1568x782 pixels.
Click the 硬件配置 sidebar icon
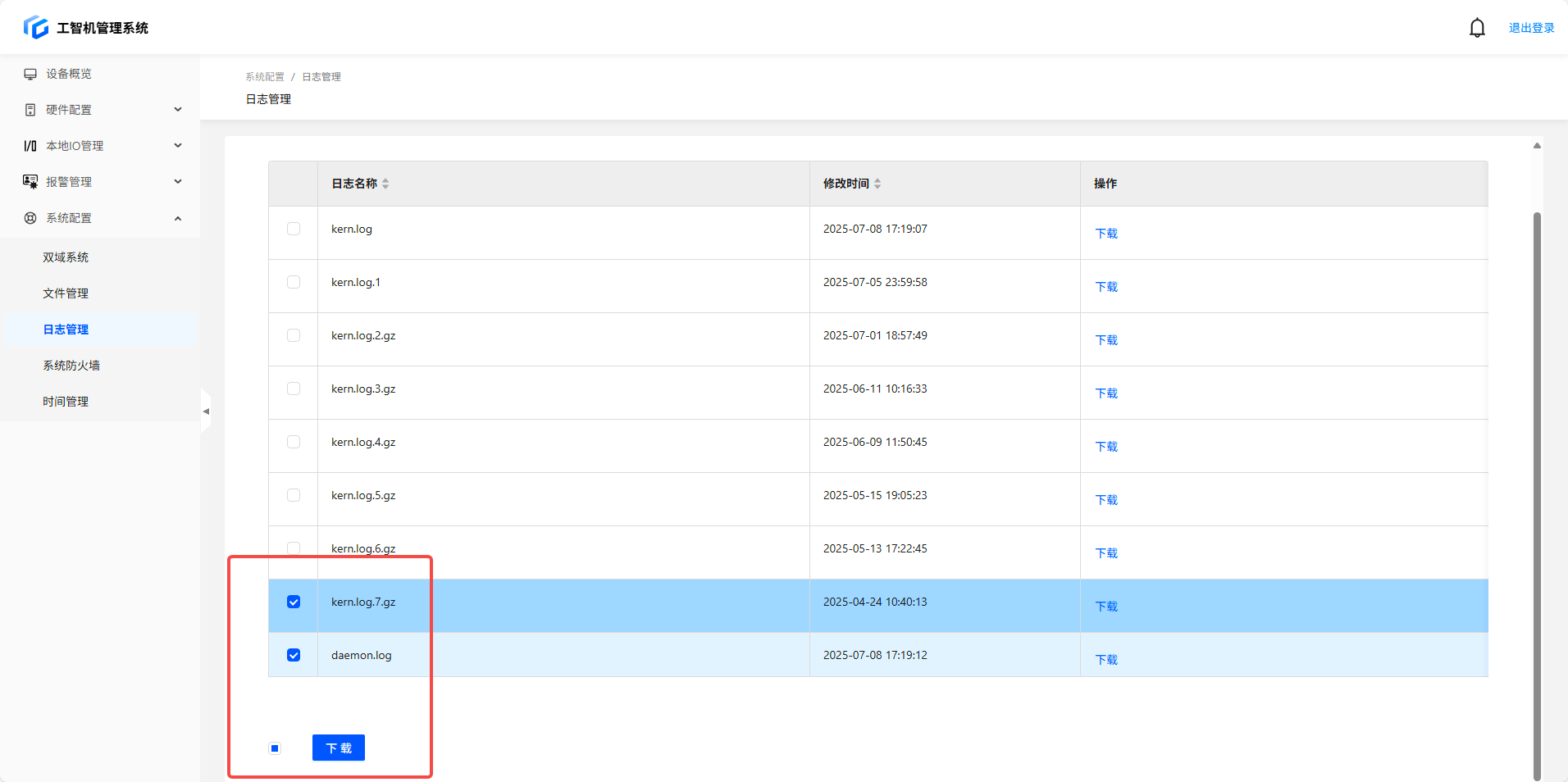(30, 110)
